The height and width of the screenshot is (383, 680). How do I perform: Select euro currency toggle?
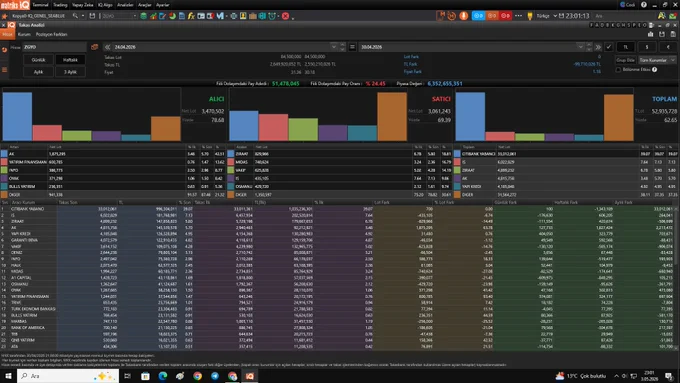click(x=668, y=47)
